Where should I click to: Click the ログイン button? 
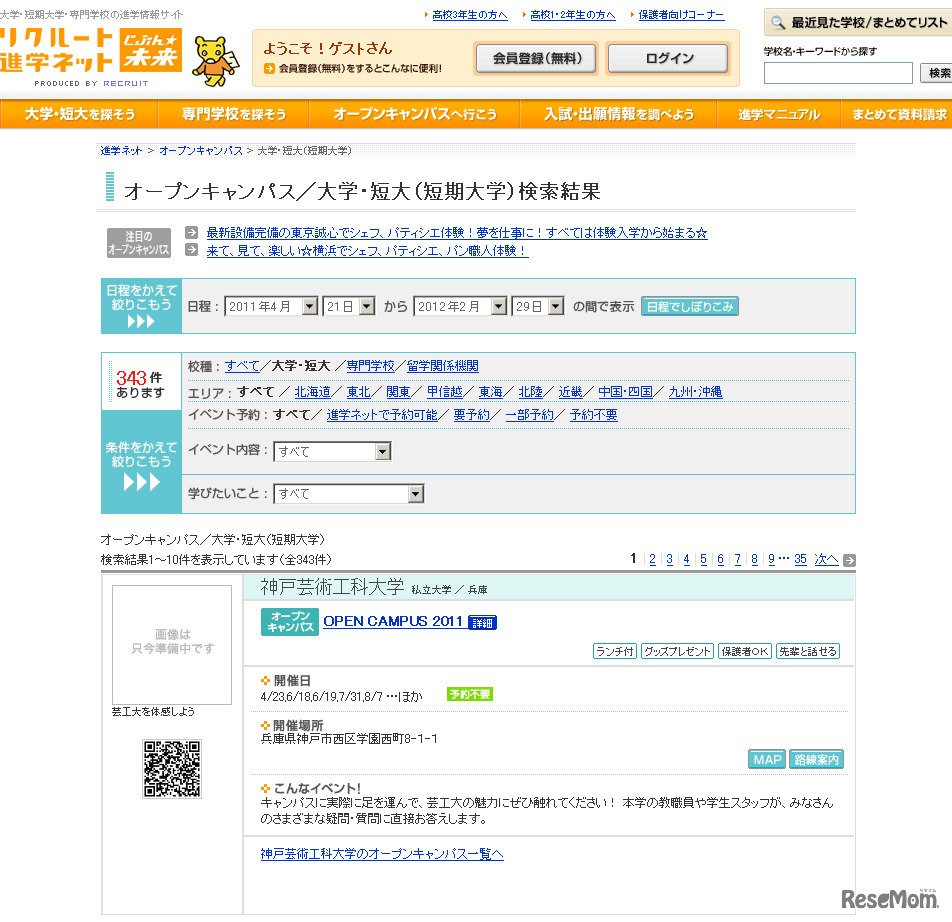(667, 59)
